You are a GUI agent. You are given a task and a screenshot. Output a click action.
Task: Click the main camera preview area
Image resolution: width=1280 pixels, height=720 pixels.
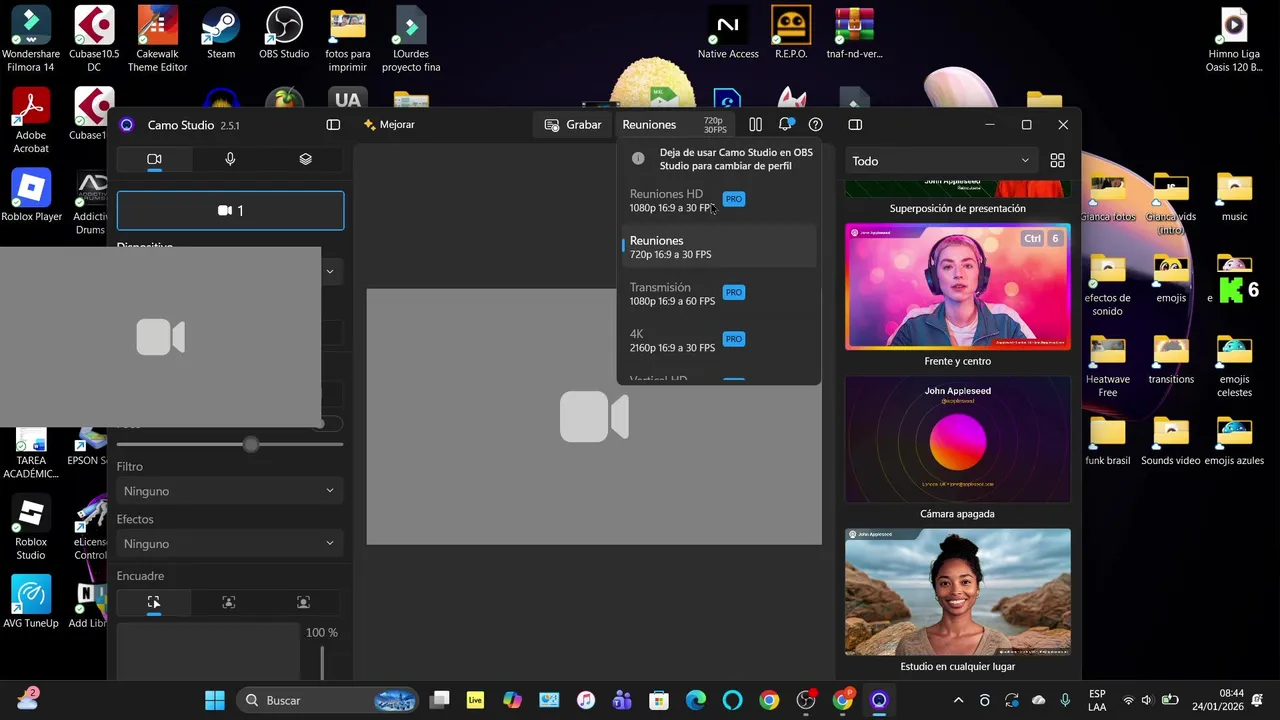tap(594, 417)
